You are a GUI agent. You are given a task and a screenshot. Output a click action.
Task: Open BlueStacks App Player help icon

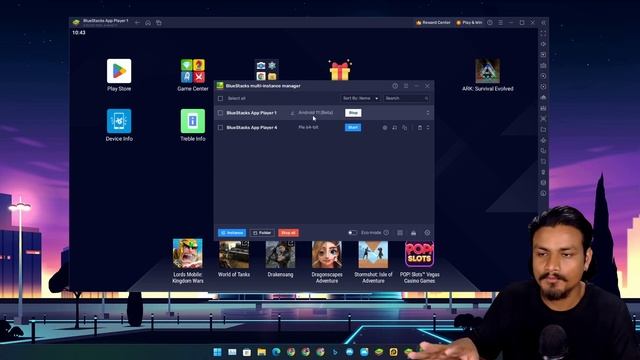point(490,23)
